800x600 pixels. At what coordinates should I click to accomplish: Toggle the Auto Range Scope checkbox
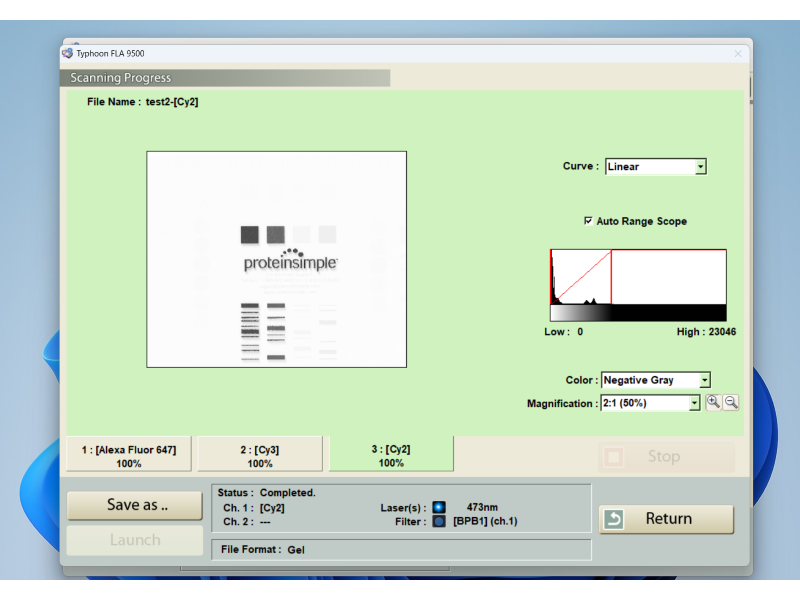pos(588,221)
